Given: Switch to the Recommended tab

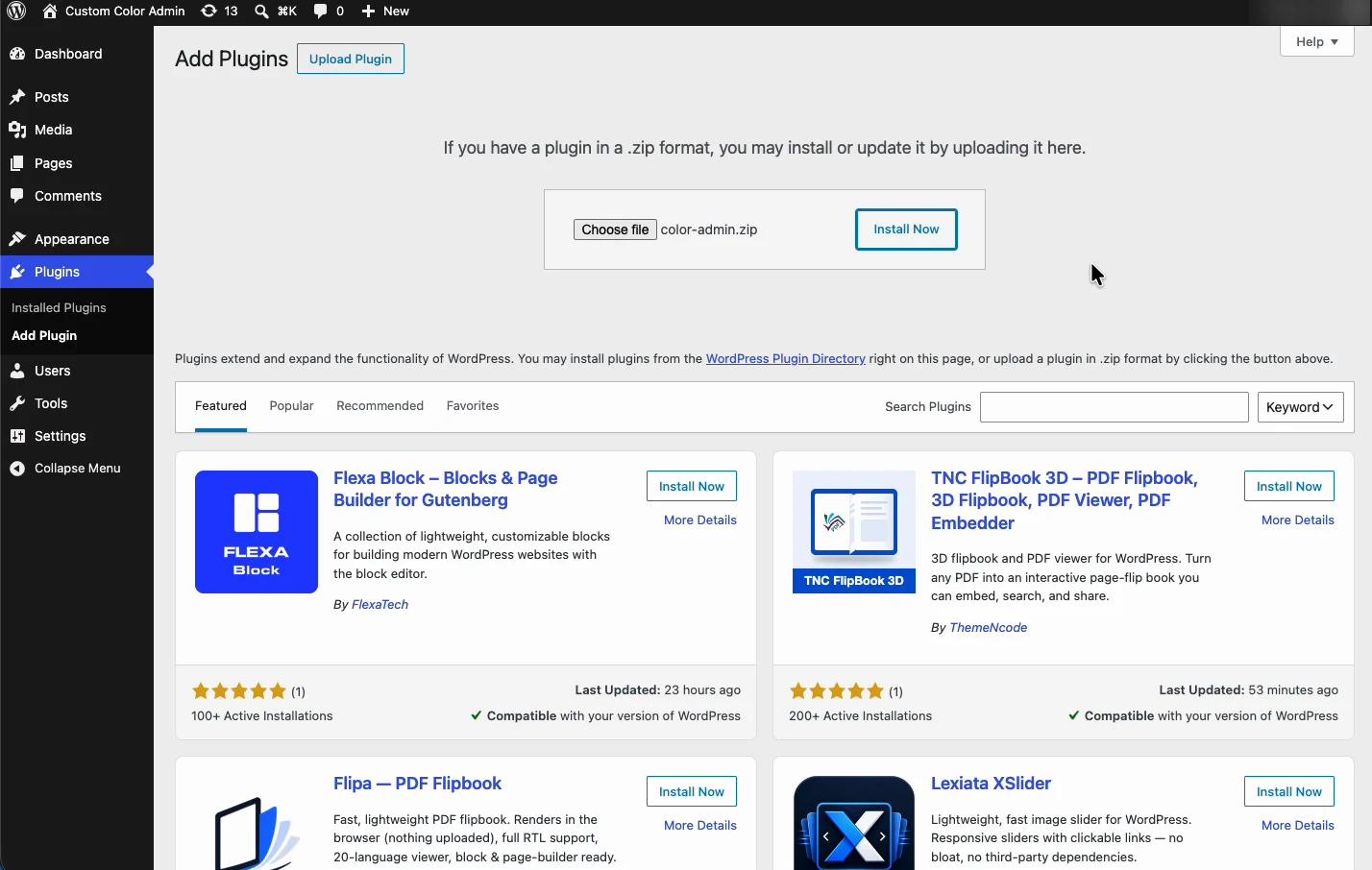Looking at the screenshot, I should 380,406.
